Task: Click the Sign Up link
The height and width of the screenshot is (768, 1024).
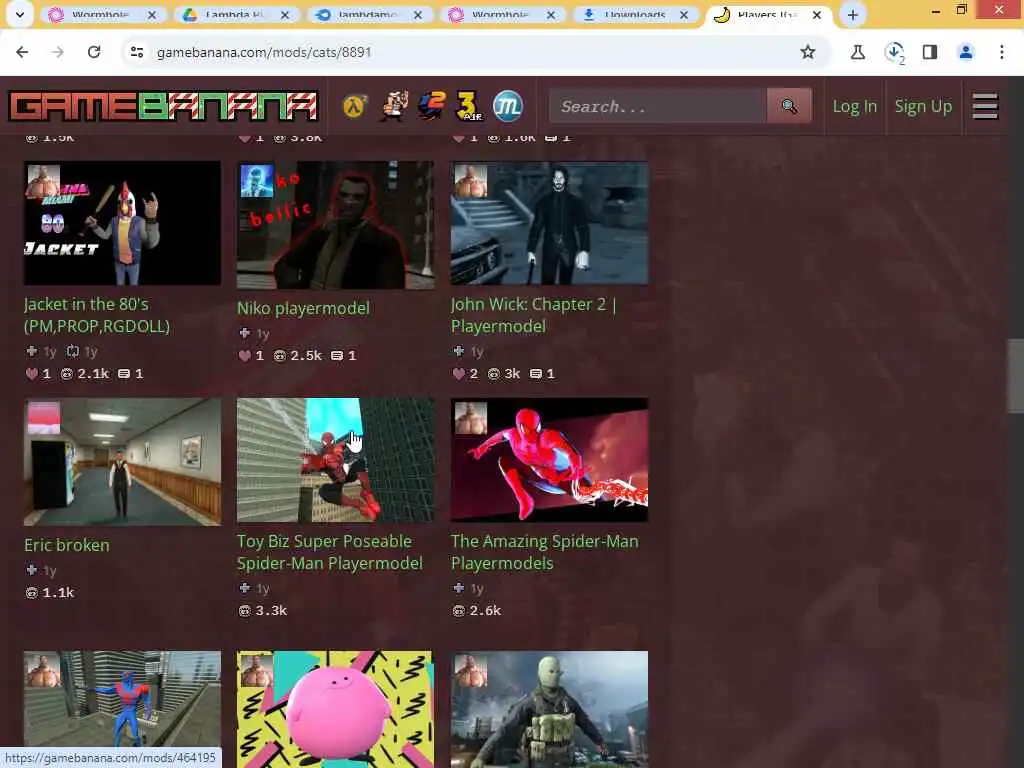Action: [923, 106]
